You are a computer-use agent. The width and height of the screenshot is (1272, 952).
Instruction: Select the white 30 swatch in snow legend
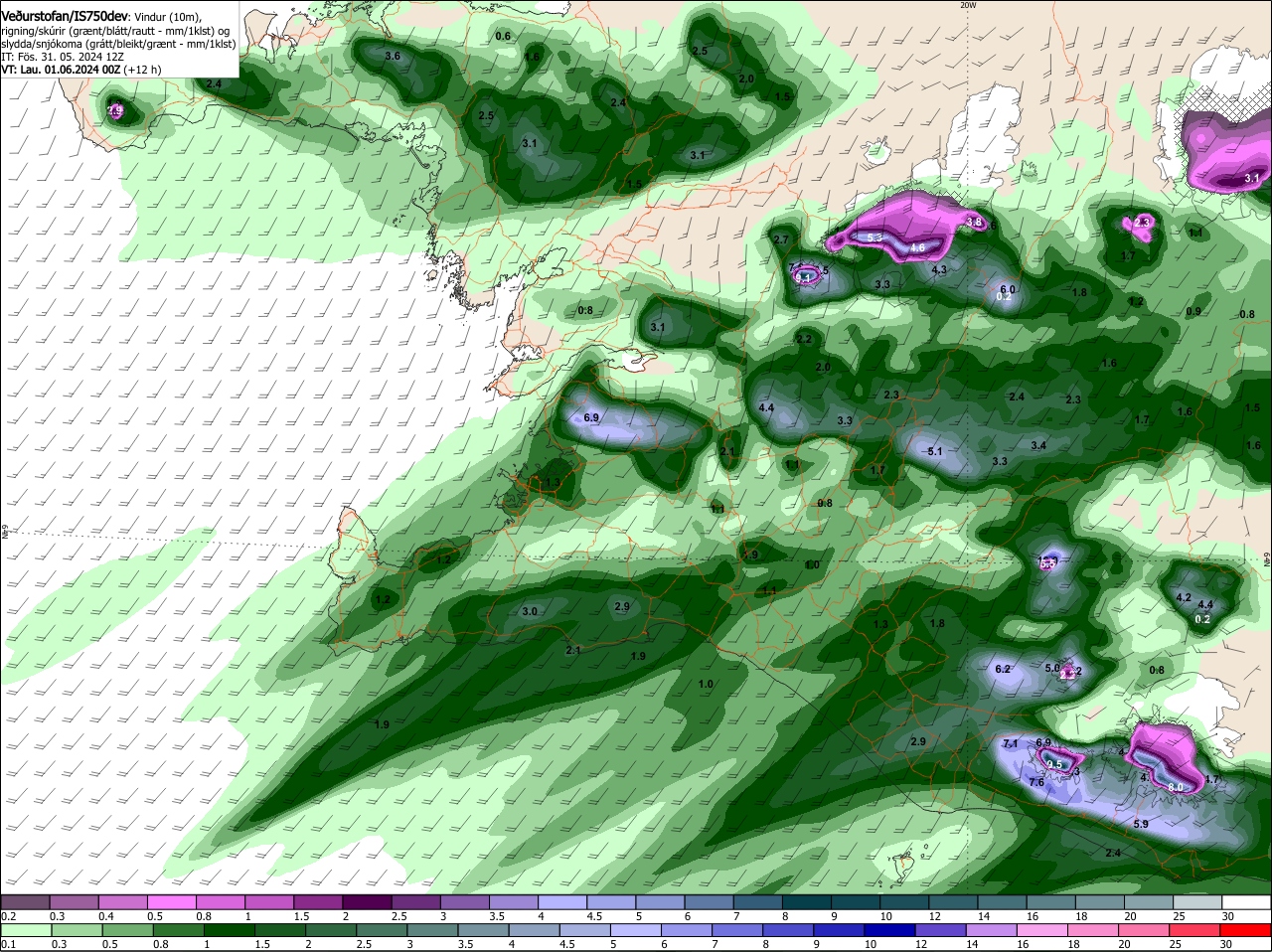tap(1246, 902)
